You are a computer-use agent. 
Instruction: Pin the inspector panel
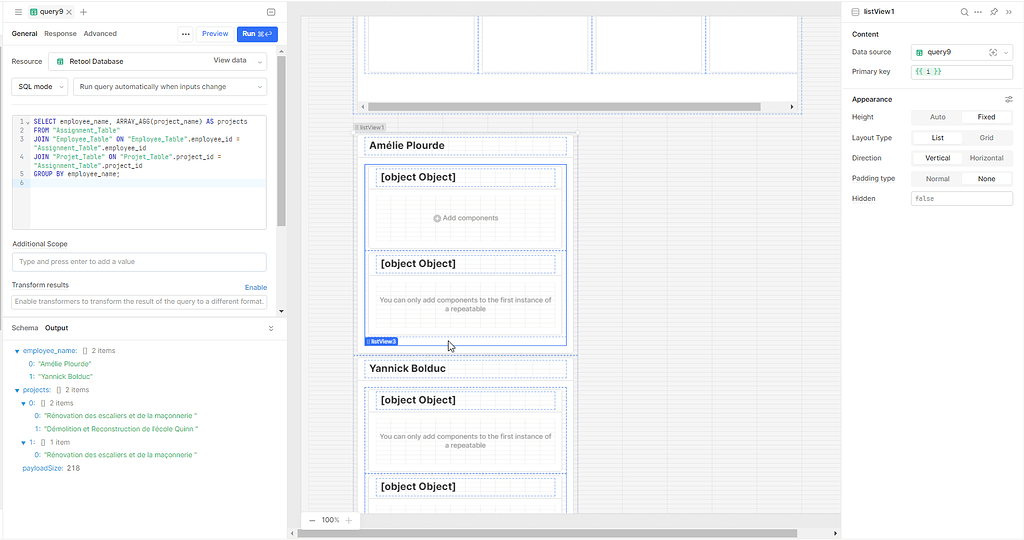[x=993, y=12]
